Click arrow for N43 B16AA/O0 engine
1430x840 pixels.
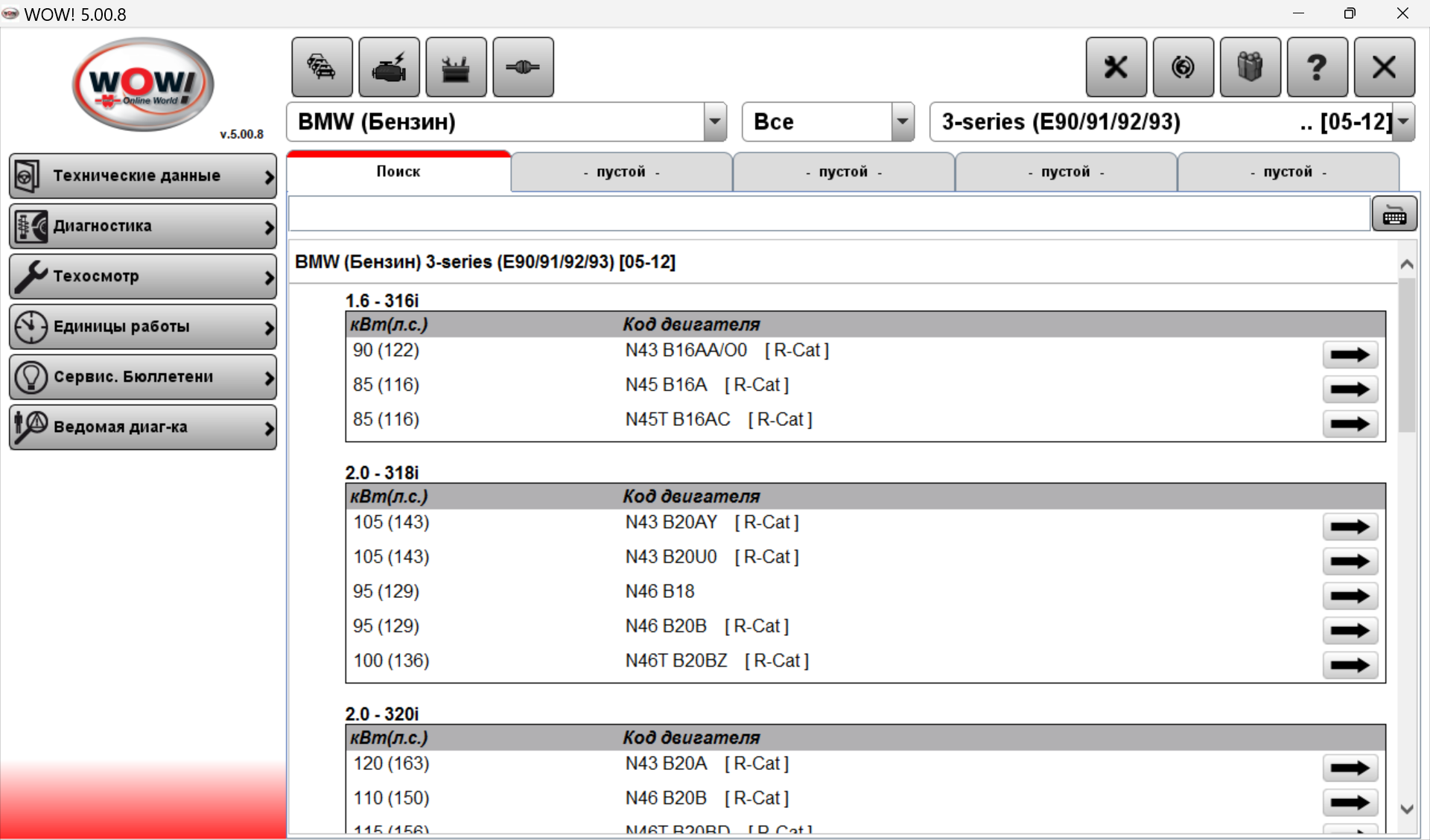pyautogui.click(x=1350, y=354)
